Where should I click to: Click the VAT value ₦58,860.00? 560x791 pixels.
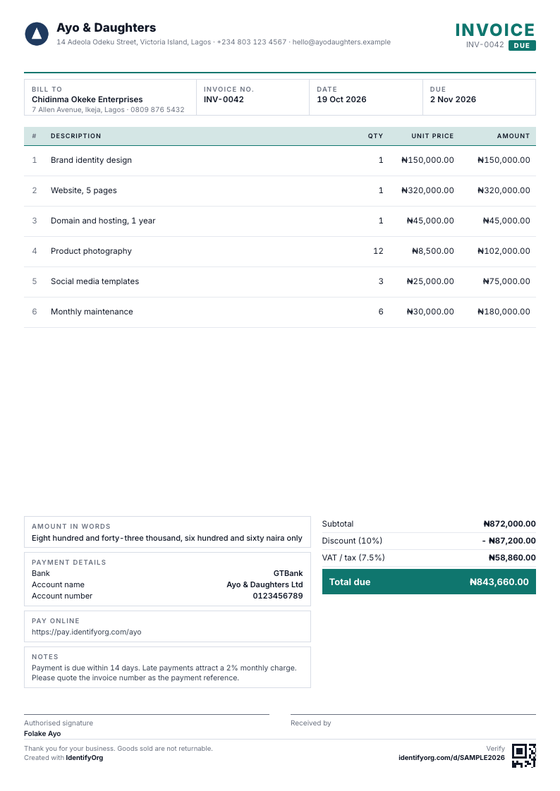[512, 557]
